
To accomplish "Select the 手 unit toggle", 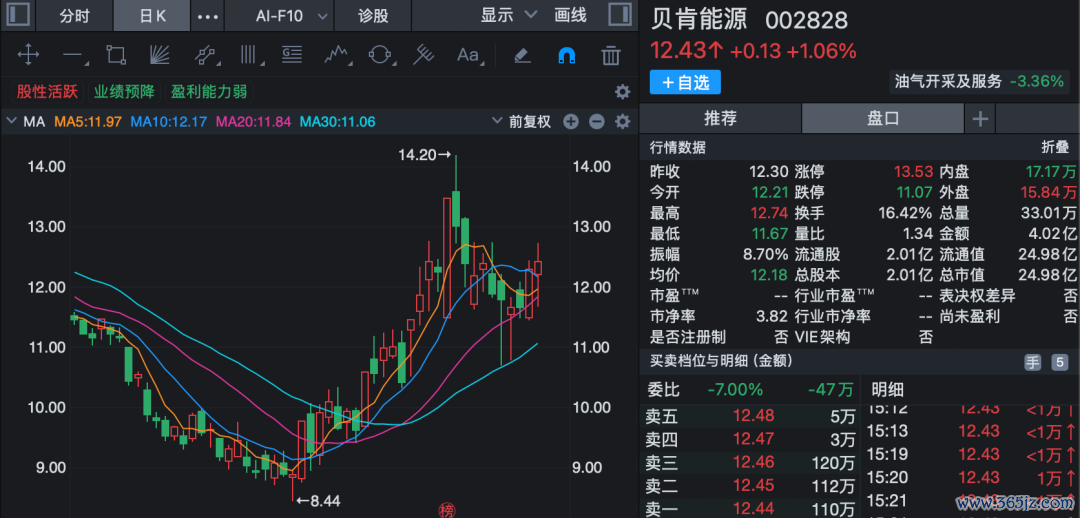I will pyautogui.click(x=1032, y=363).
